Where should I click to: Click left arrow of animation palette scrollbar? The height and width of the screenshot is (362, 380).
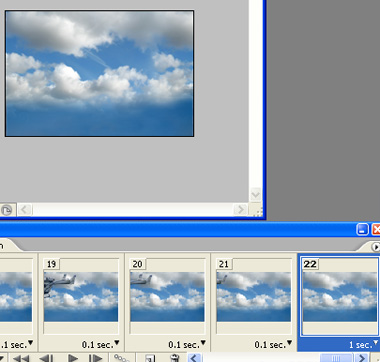(x=195, y=358)
